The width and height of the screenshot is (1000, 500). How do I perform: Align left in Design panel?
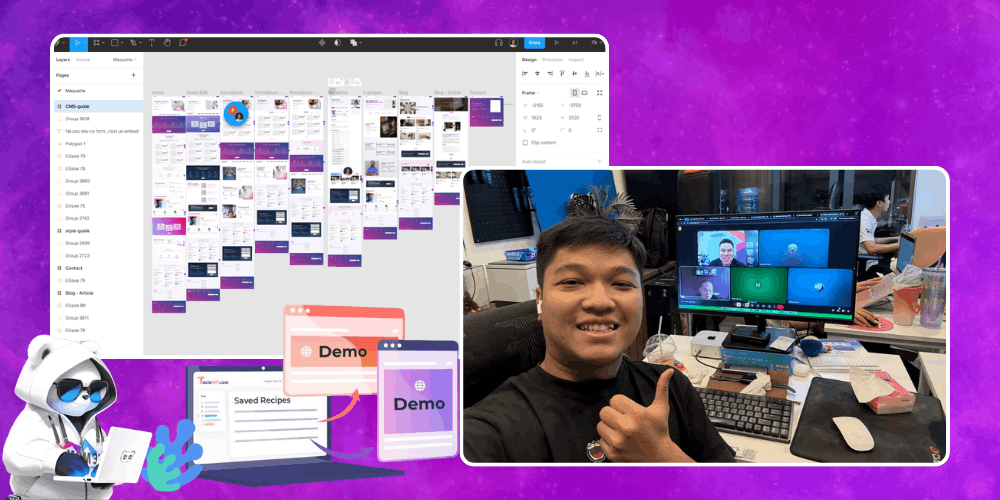click(525, 74)
